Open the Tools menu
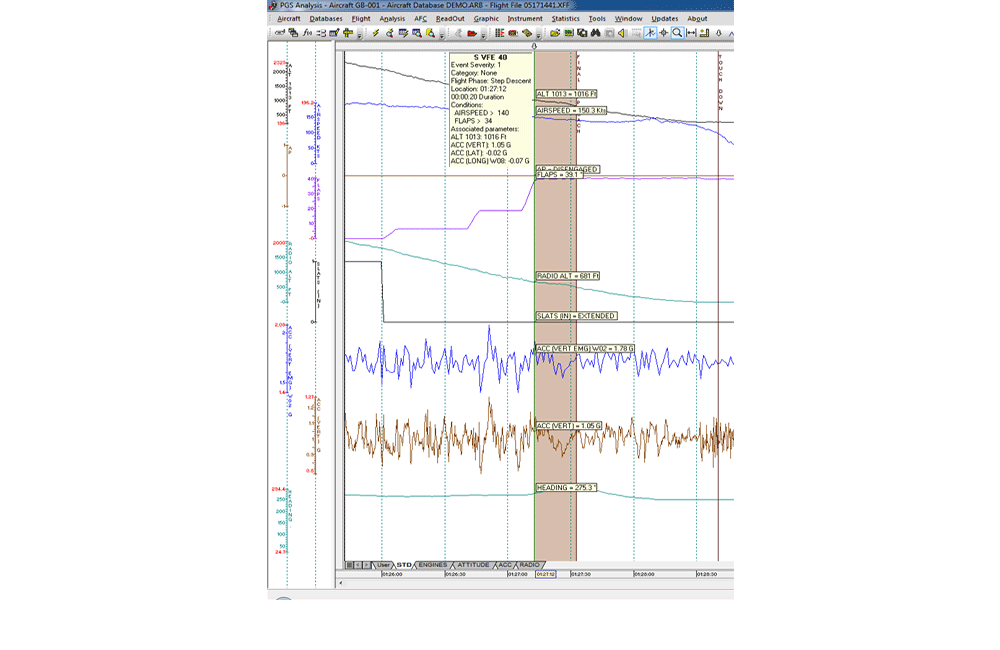The height and width of the screenshot is (650, 1000). [x=597, y=18]
